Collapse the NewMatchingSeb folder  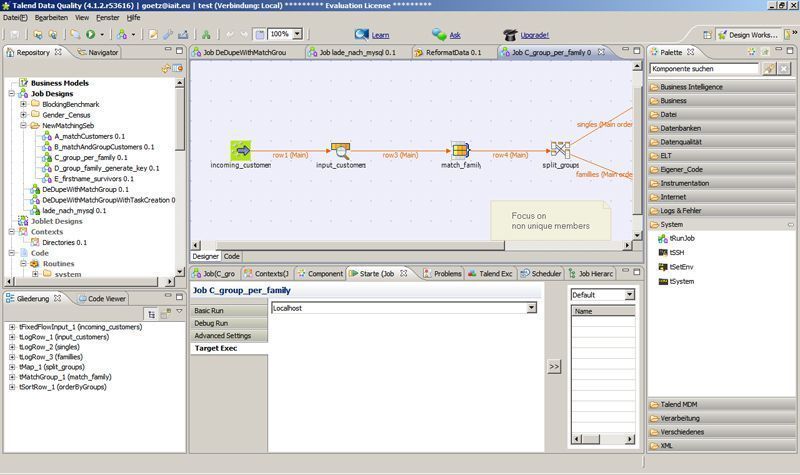[x=23, y=125]
